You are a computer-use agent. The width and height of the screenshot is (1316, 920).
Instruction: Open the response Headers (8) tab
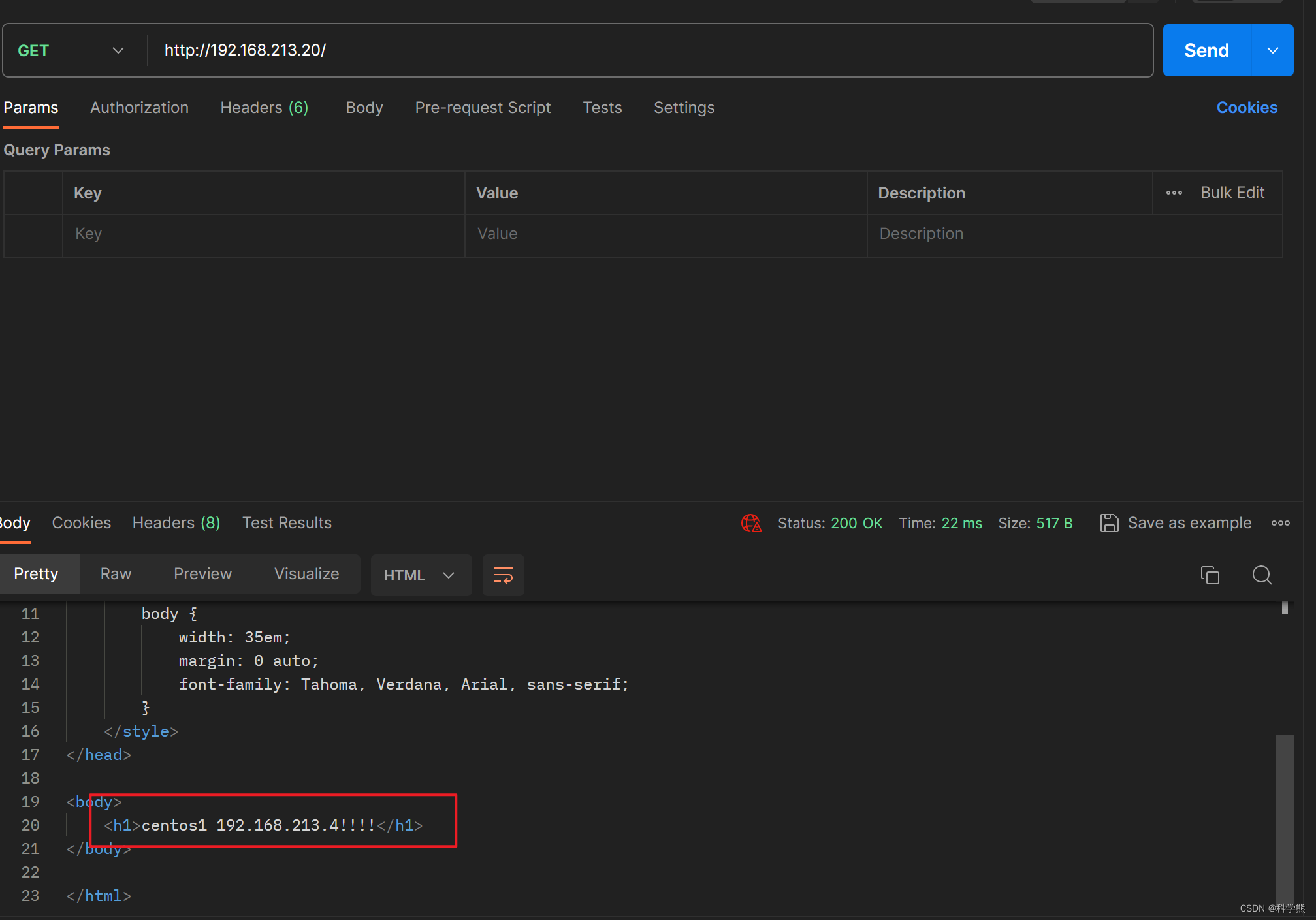[176, 523]
